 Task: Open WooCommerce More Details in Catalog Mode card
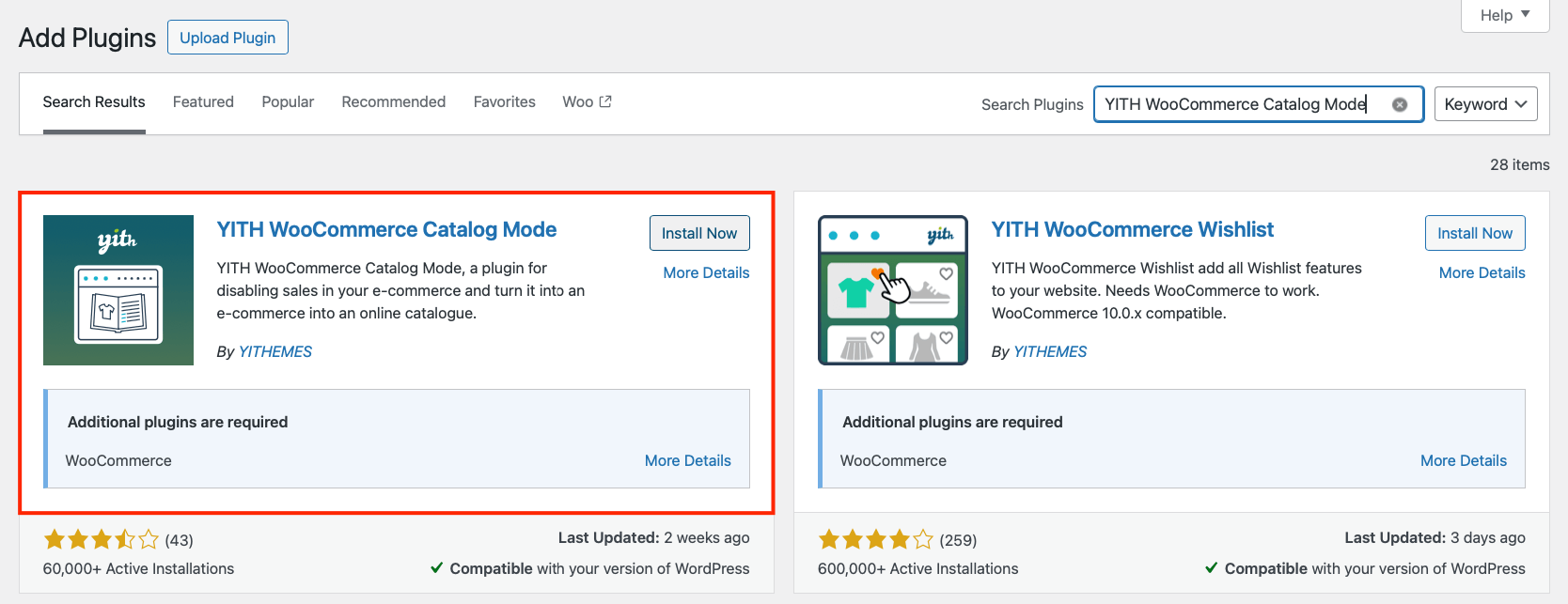coord(688,460)
